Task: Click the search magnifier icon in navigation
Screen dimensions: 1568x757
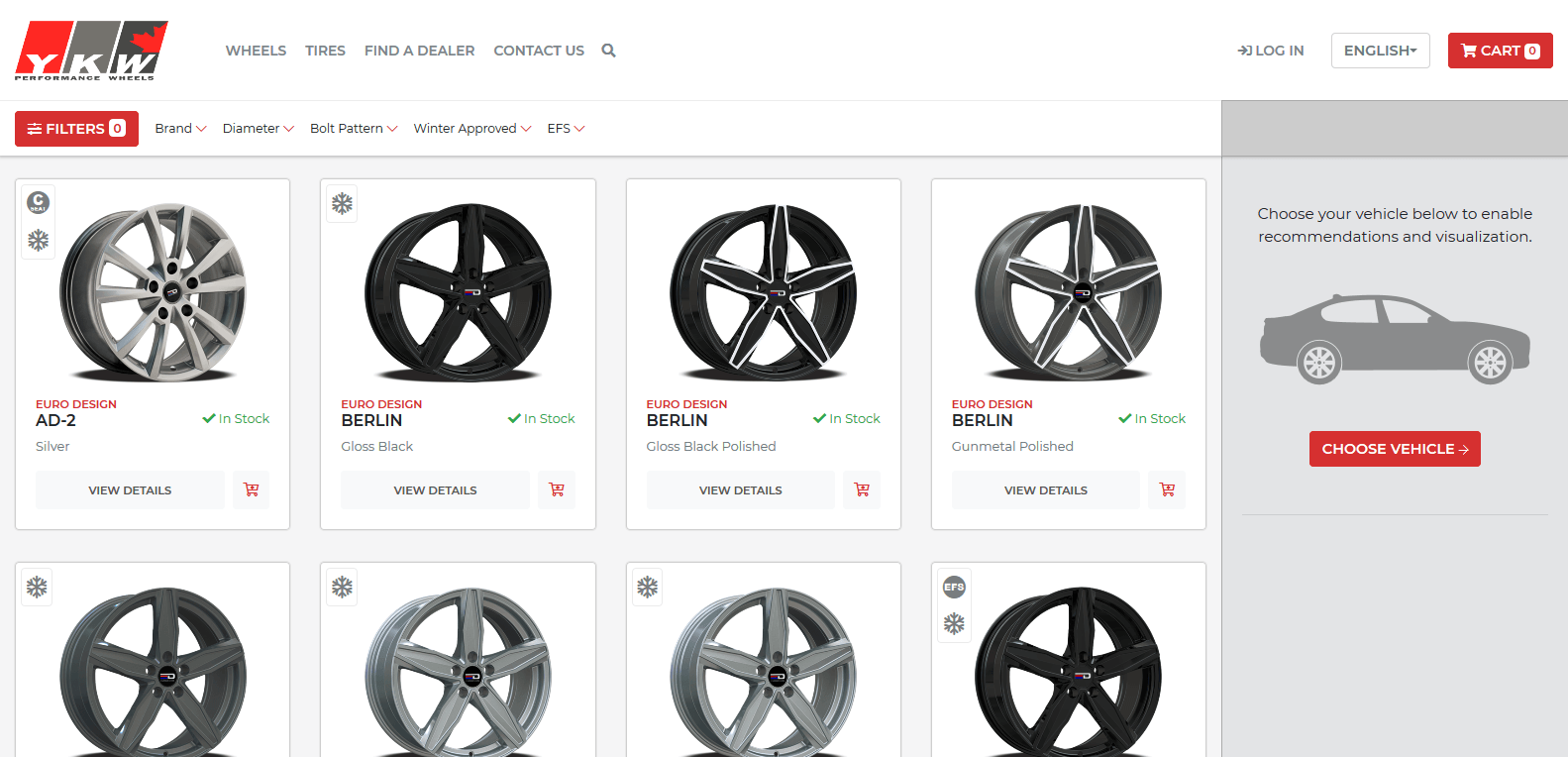Action: pyautogui.click(x=608, y=51)
